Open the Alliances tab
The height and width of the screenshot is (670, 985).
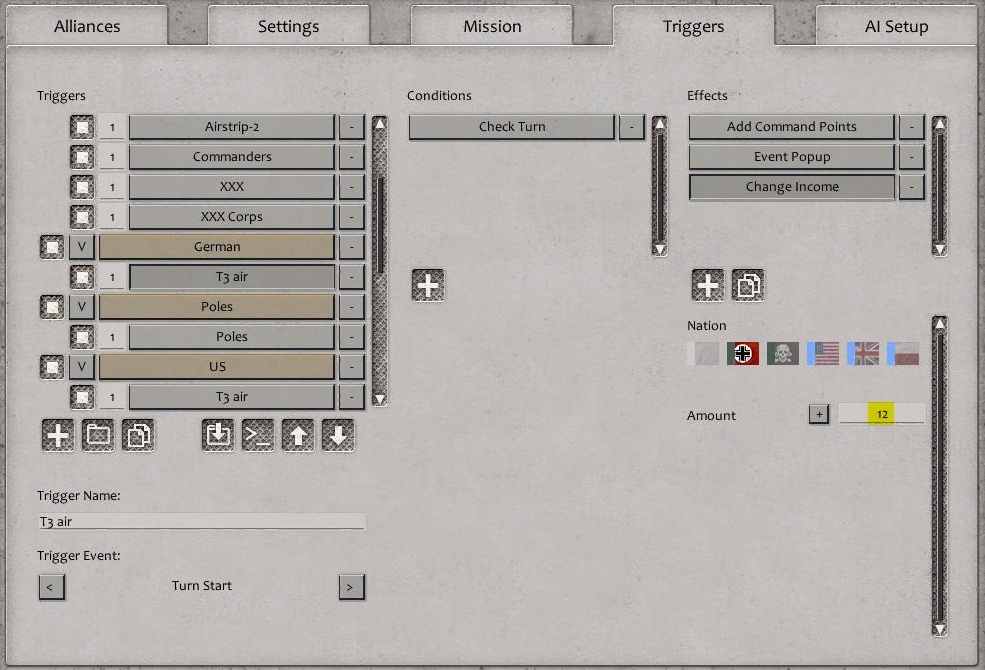pos(87,26)
